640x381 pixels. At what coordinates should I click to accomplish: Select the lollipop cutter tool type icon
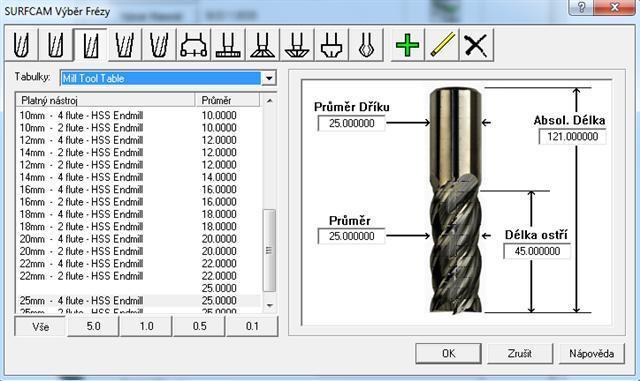366,45
